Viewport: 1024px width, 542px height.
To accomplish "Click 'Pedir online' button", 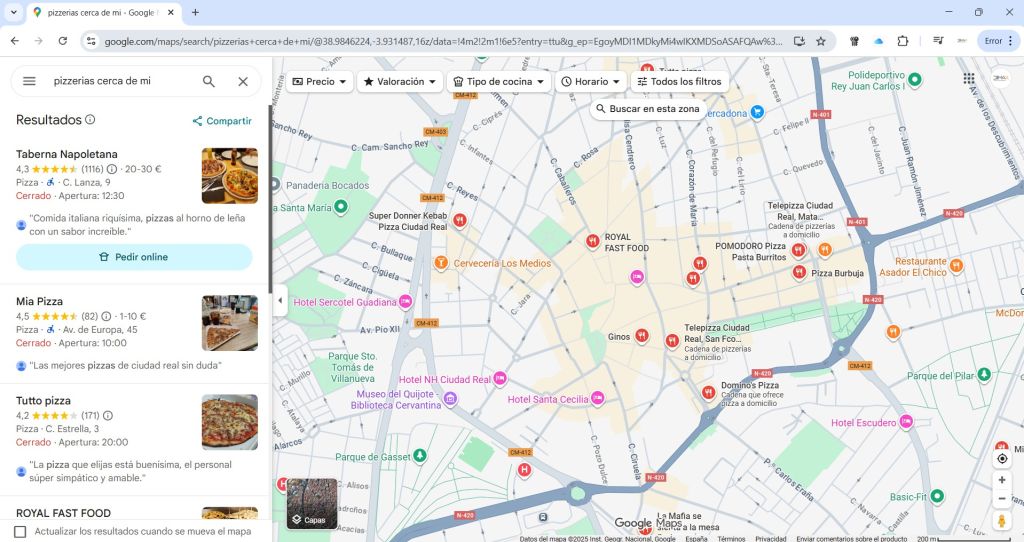I will 134,257.
